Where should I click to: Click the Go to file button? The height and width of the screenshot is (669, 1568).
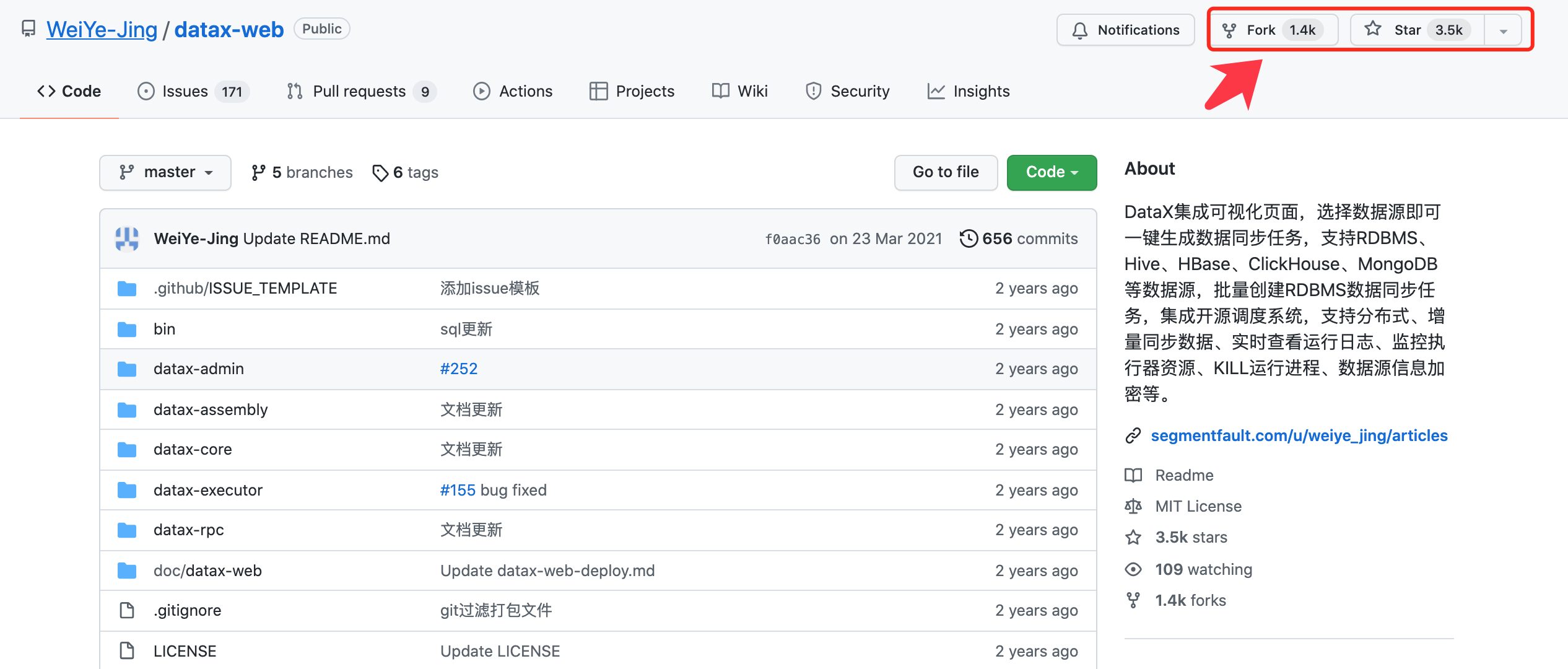pyautogui.click(x=946, y=172)
